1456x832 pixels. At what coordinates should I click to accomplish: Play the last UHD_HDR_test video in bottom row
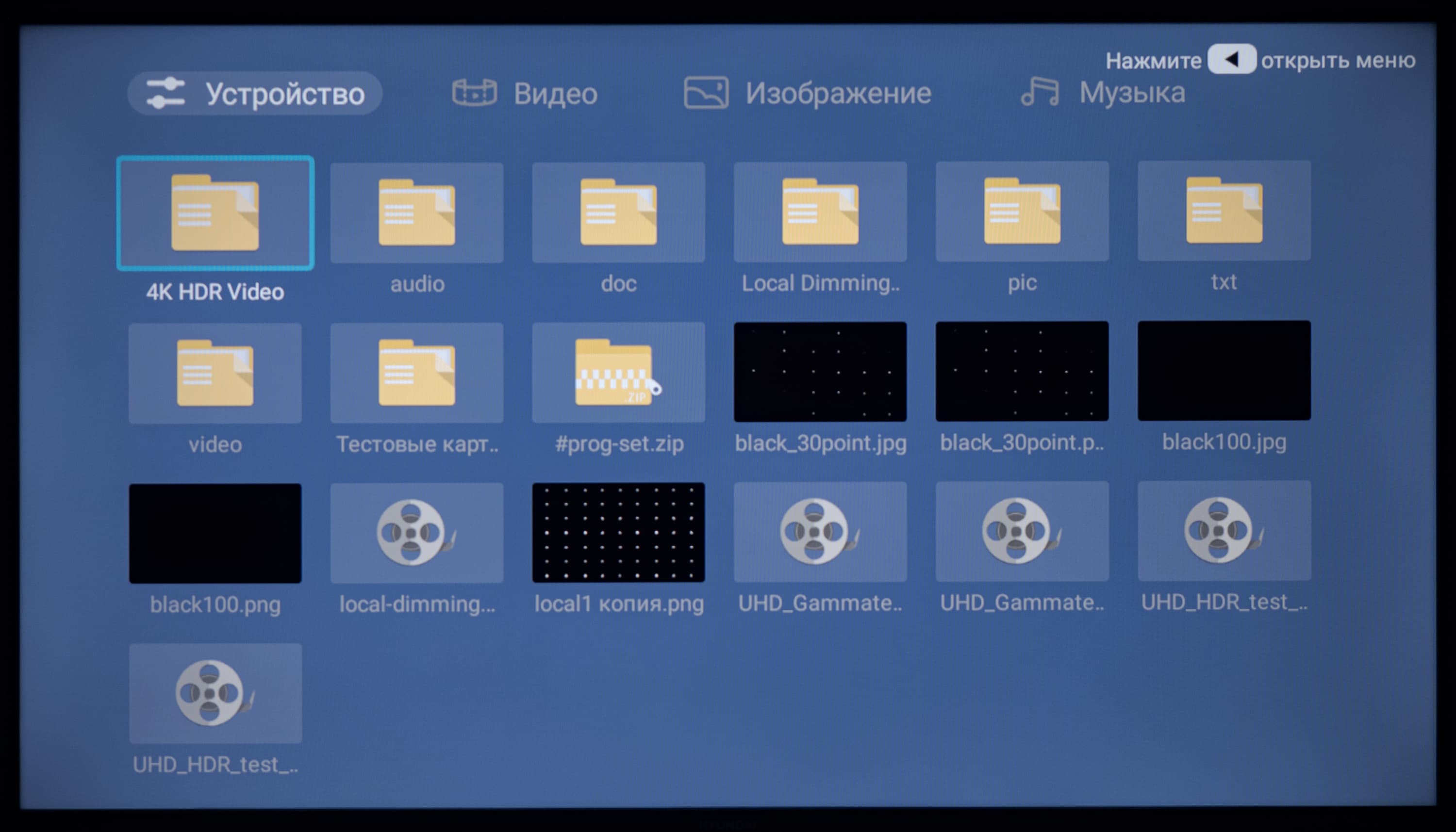tap(215, 693)
